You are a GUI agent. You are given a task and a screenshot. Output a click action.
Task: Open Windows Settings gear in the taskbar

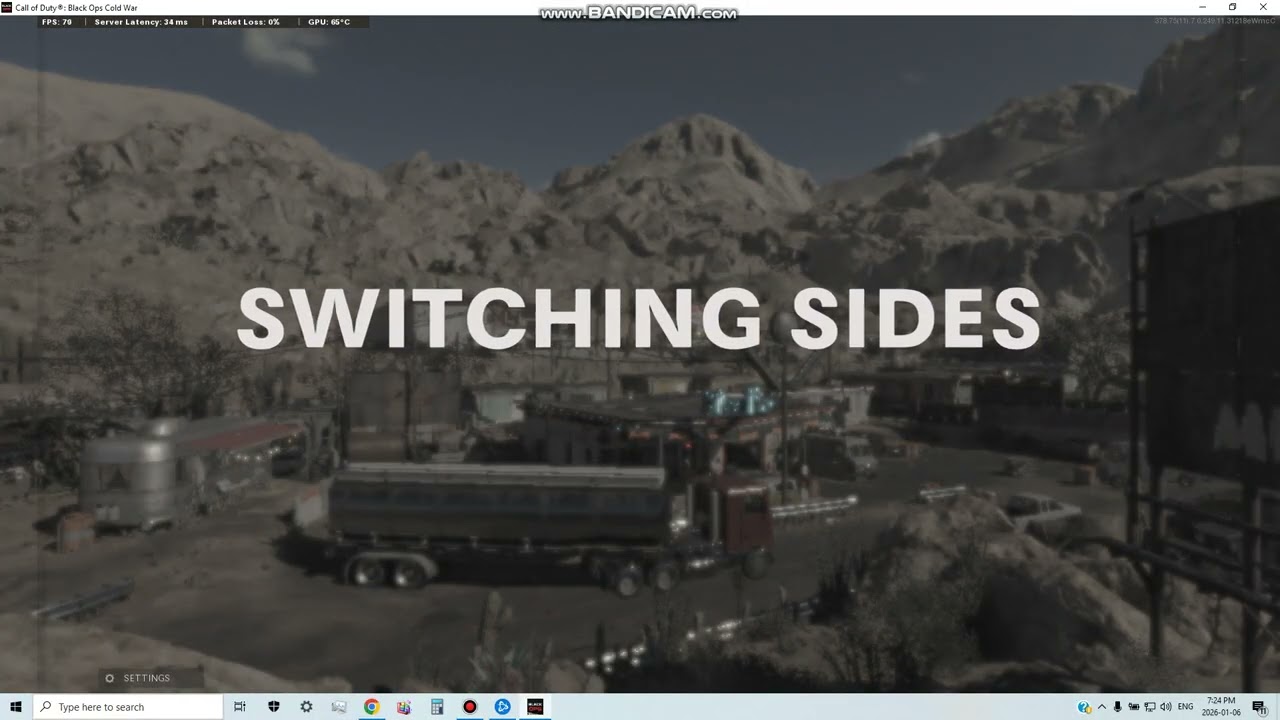coord(307,707)
